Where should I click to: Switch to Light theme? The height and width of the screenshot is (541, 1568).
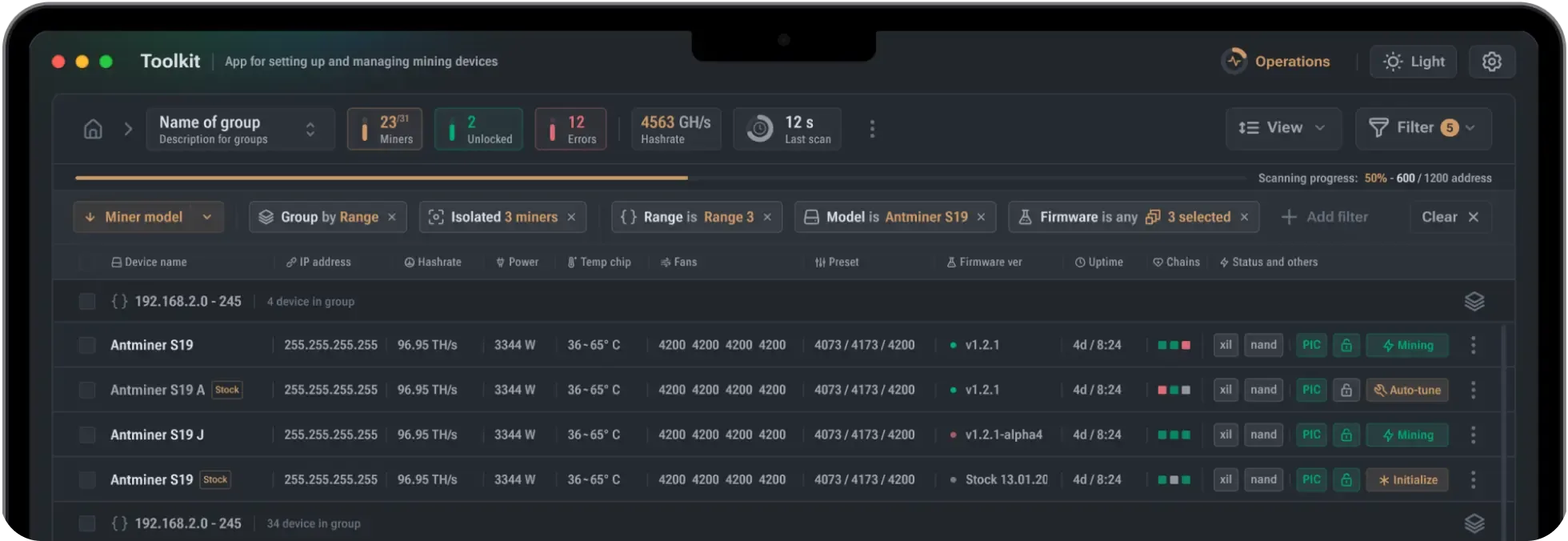[1414, 62]
